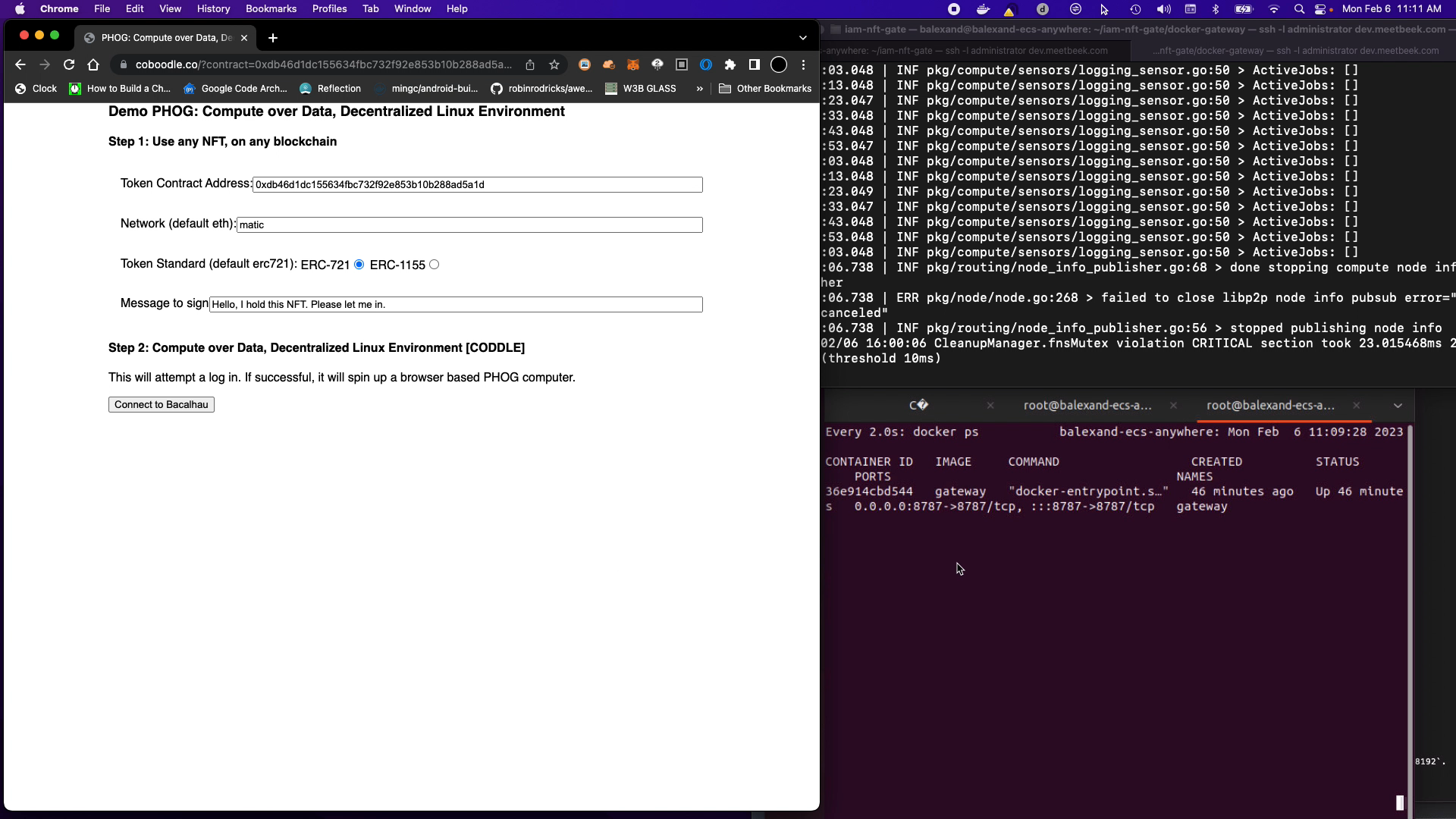This screenshot has height=819, width=1456.
Task: Open the Bookmarks menu
Action: pyautogui.click(x=271, y=9)
